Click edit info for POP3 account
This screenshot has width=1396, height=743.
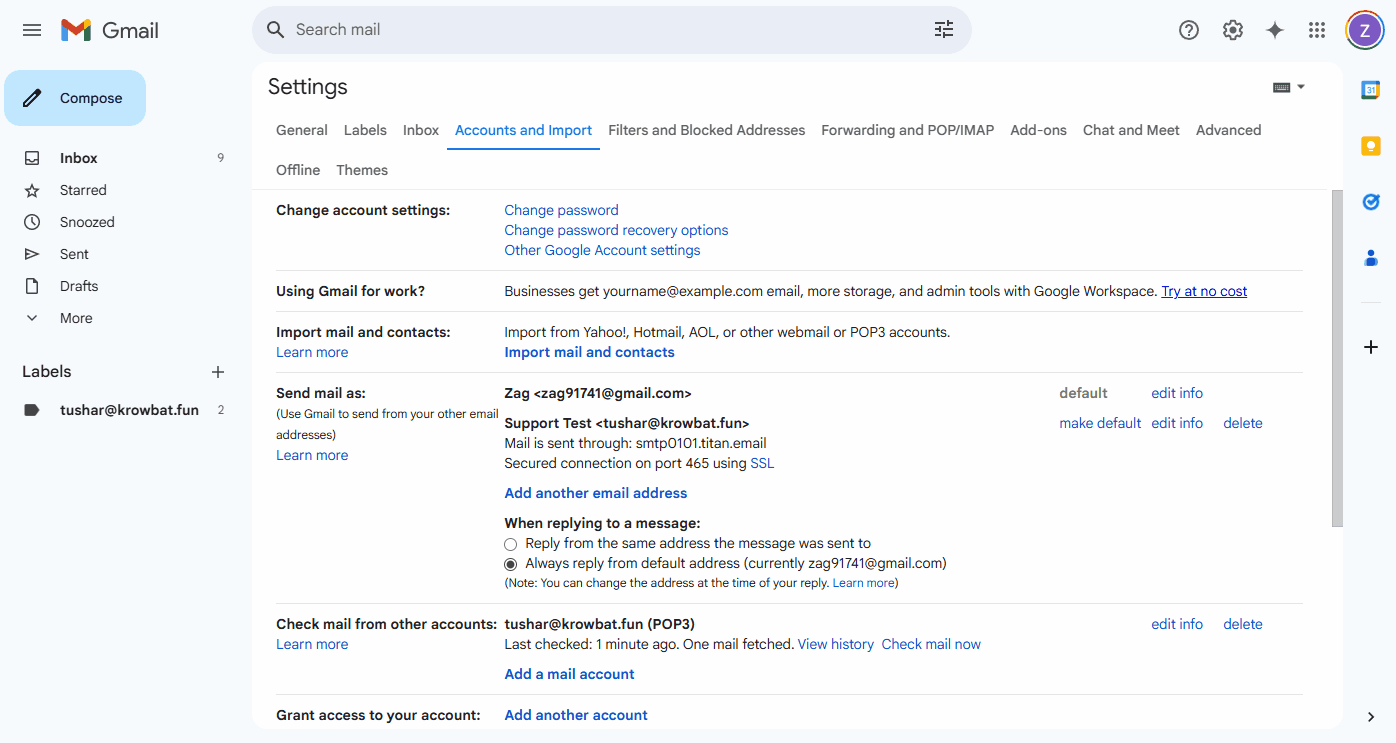1177,624
